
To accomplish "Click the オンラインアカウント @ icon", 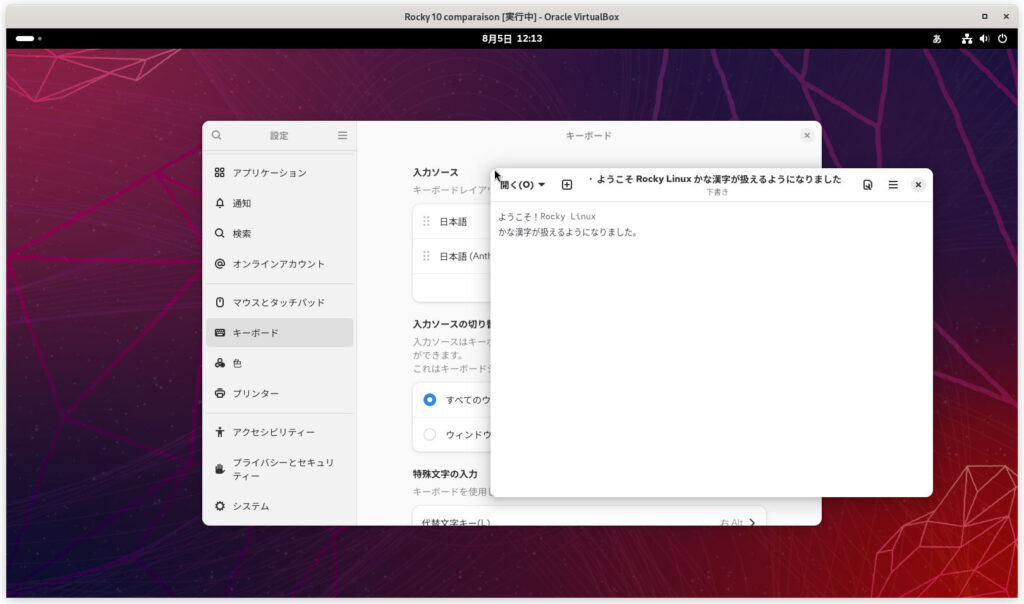I will pos(219,264).
